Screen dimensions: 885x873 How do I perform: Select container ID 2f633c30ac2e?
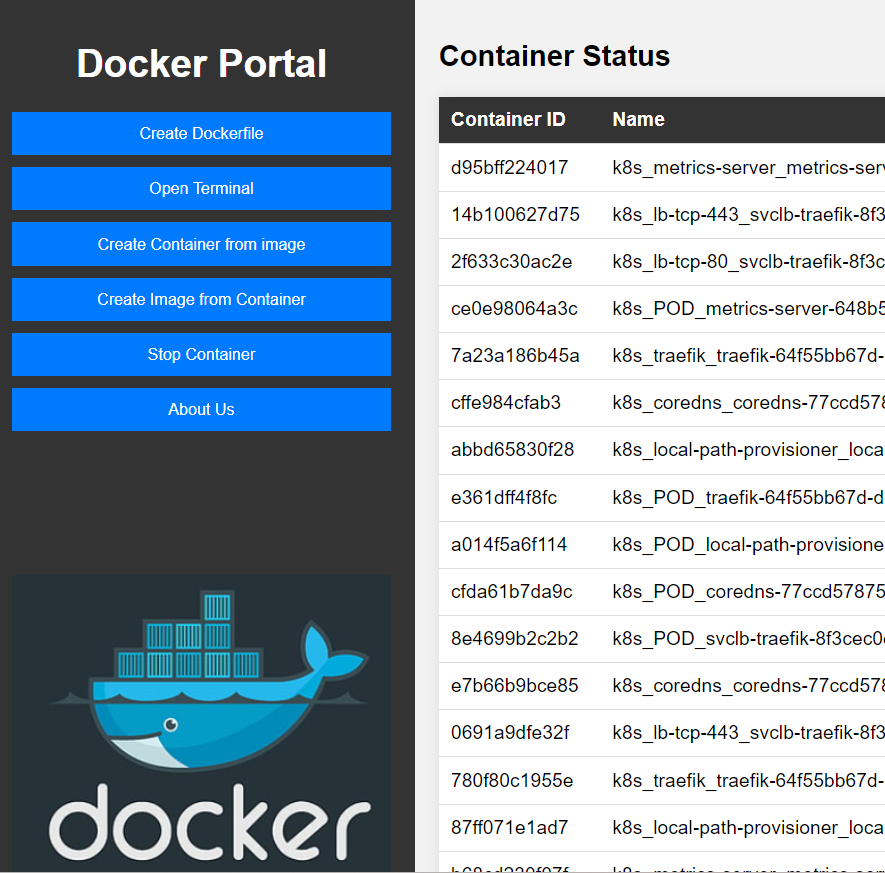(511, 262)
